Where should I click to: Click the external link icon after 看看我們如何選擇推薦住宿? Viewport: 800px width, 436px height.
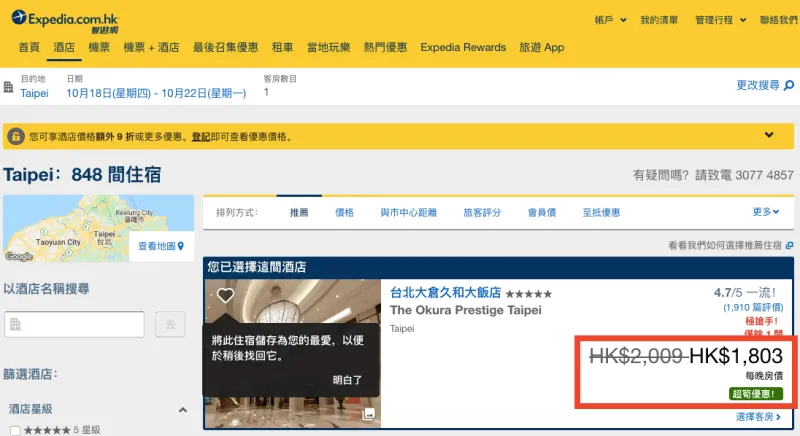click(789, 245)
